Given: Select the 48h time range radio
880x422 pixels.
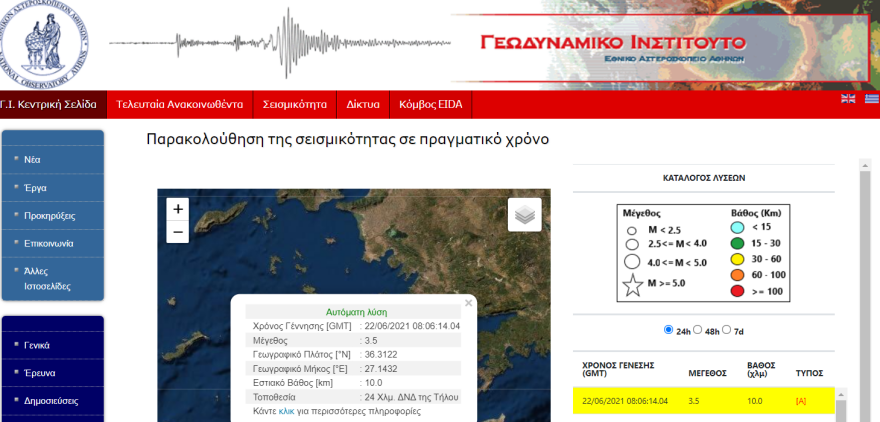Looking at the screenshot, I should click(x=698, y=330).
